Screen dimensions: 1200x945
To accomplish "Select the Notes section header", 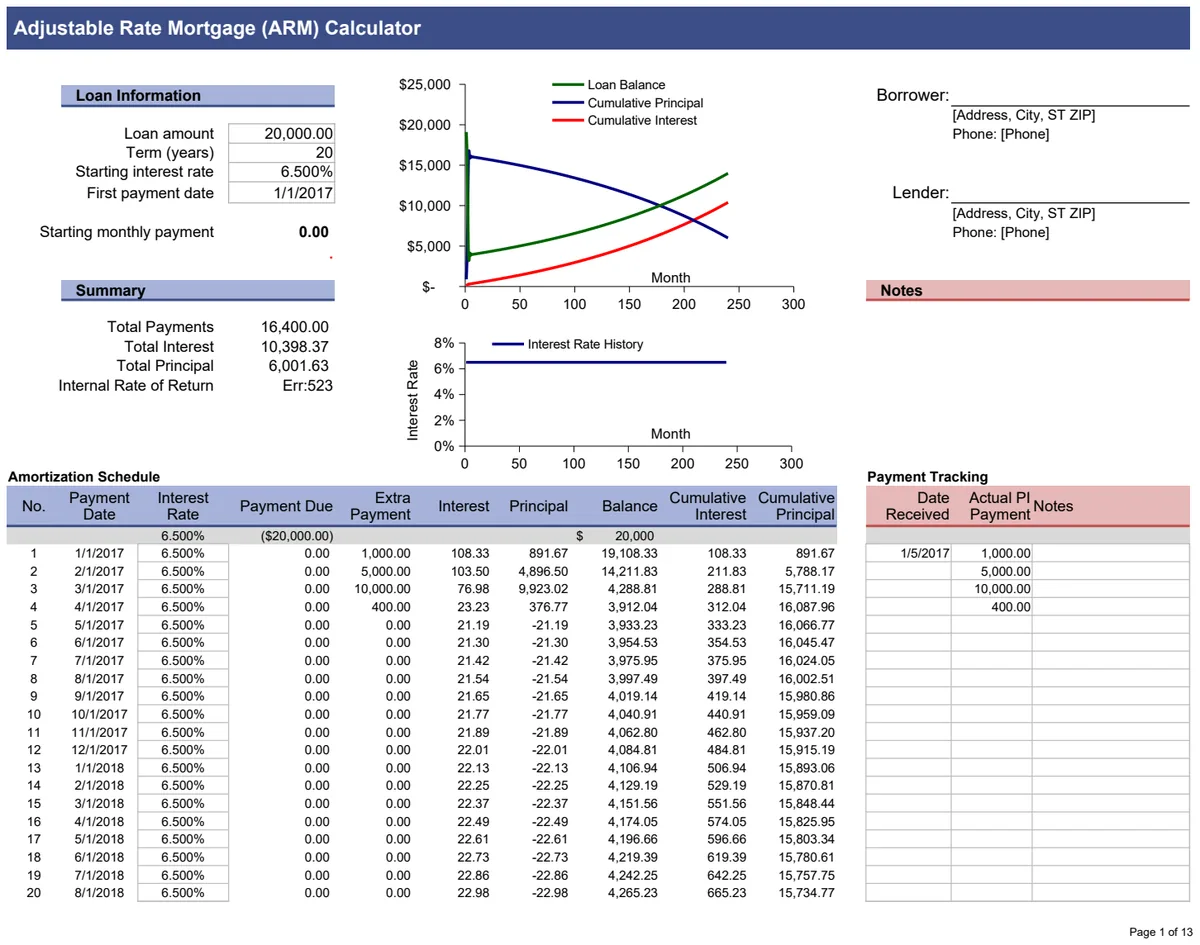I will [1028, 291].
